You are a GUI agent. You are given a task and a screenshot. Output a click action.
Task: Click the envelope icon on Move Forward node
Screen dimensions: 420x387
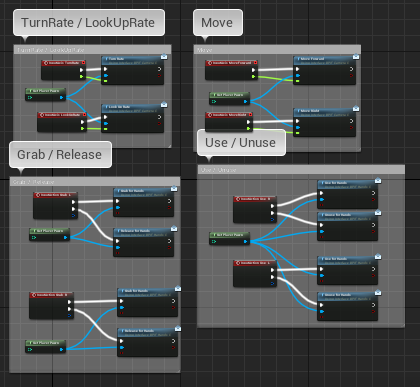(x=356, y=57)
